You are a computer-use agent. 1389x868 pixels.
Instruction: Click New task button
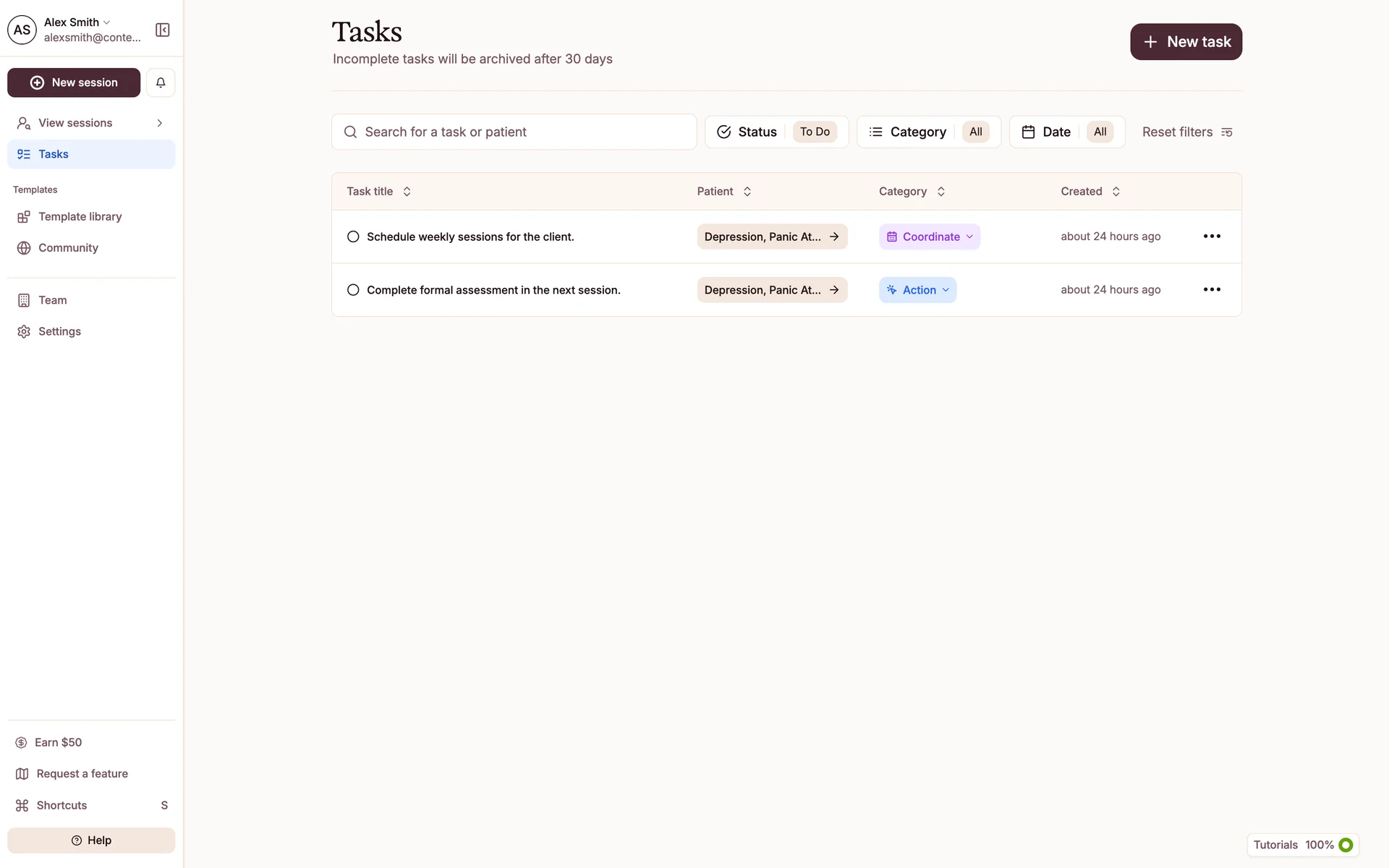coord(1186,42)
